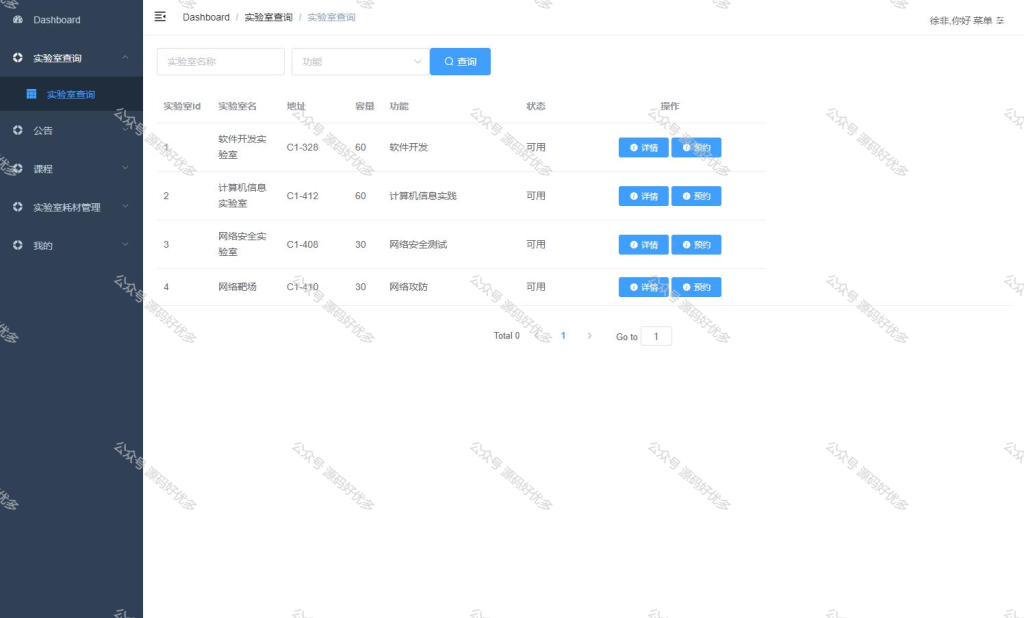Image resolution: width=1024 pixels, height=618 pixels.
Task: Click the 状态 column header
Action: (x=536, y=106)
